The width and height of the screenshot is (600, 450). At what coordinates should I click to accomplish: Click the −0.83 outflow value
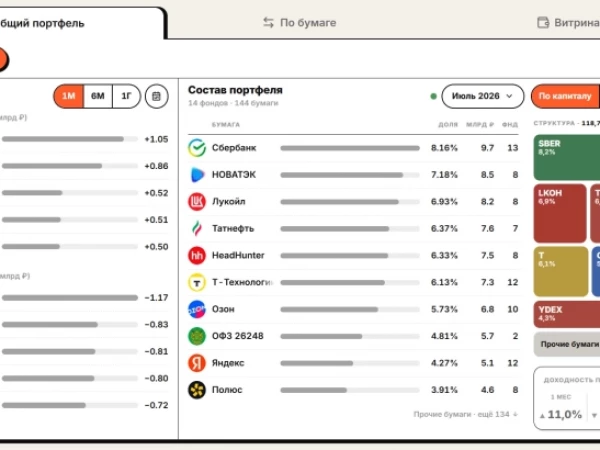pyautogui.click(x=156, y=324)
